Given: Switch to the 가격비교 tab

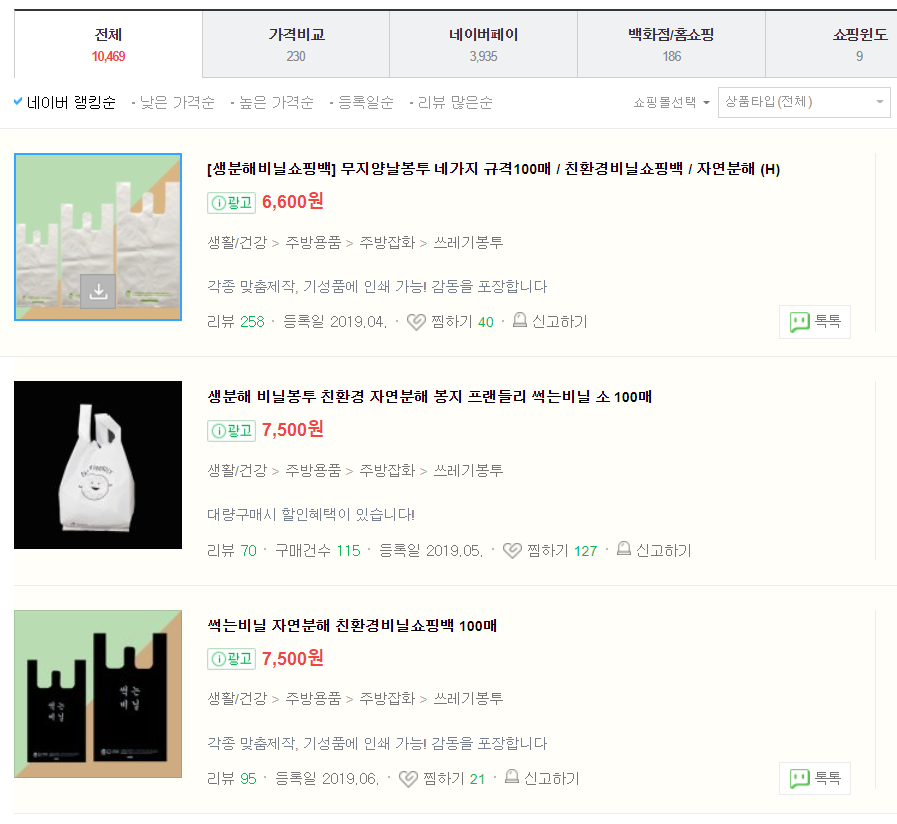Looking at the screenshot, I should click(x=296, y=44).
